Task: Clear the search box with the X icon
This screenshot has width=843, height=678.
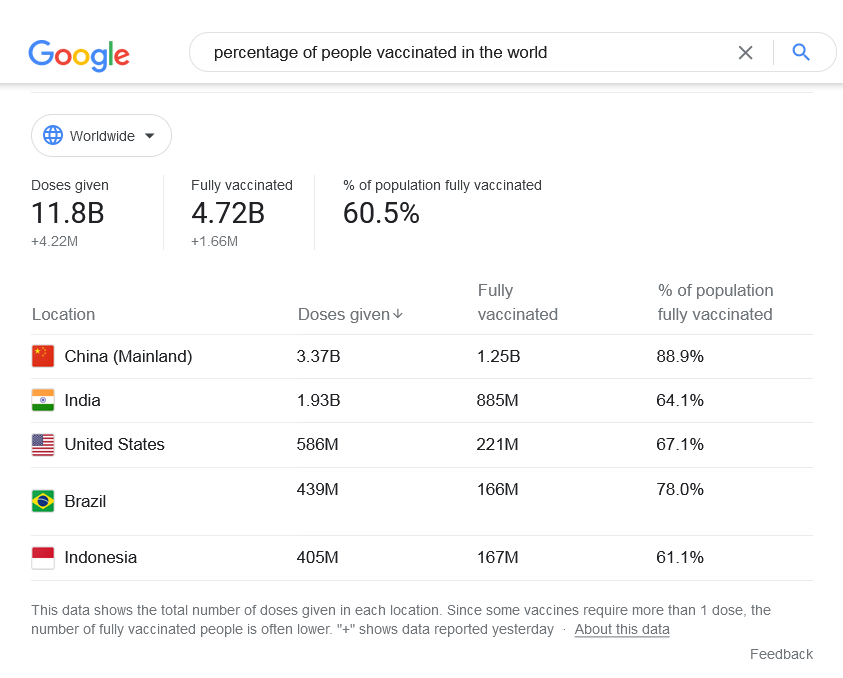Action: 745,53
